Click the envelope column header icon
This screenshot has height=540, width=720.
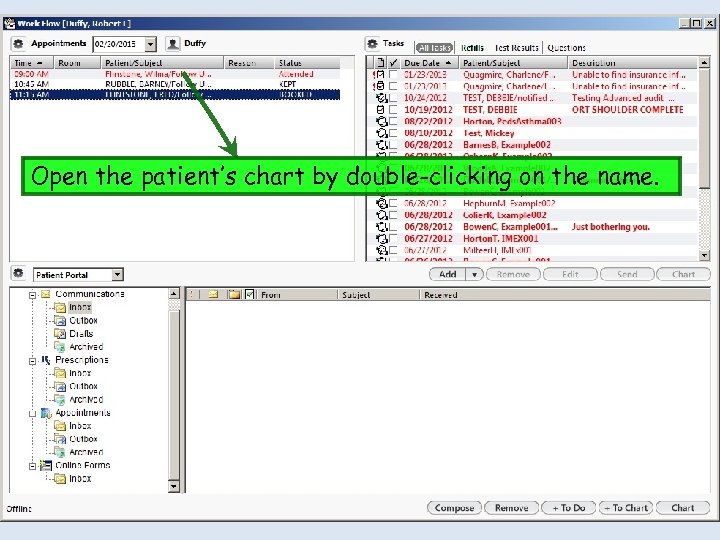213,294
